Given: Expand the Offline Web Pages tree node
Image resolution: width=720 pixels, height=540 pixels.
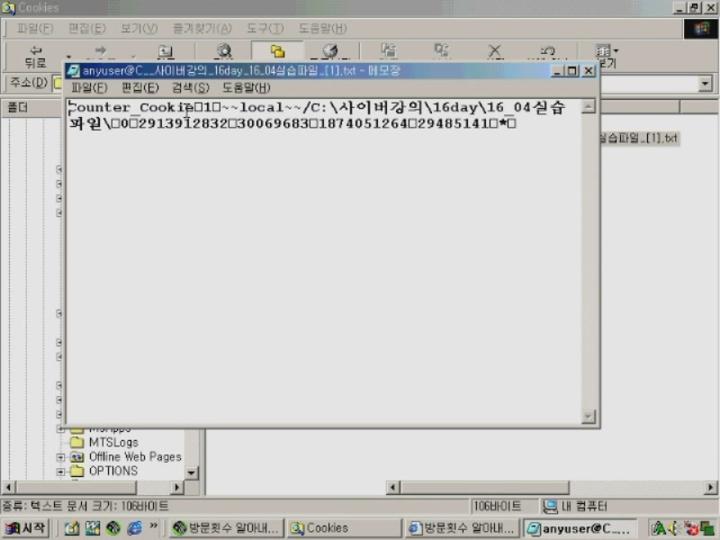Looking at the screenshot, I should (x=60, y=457).
